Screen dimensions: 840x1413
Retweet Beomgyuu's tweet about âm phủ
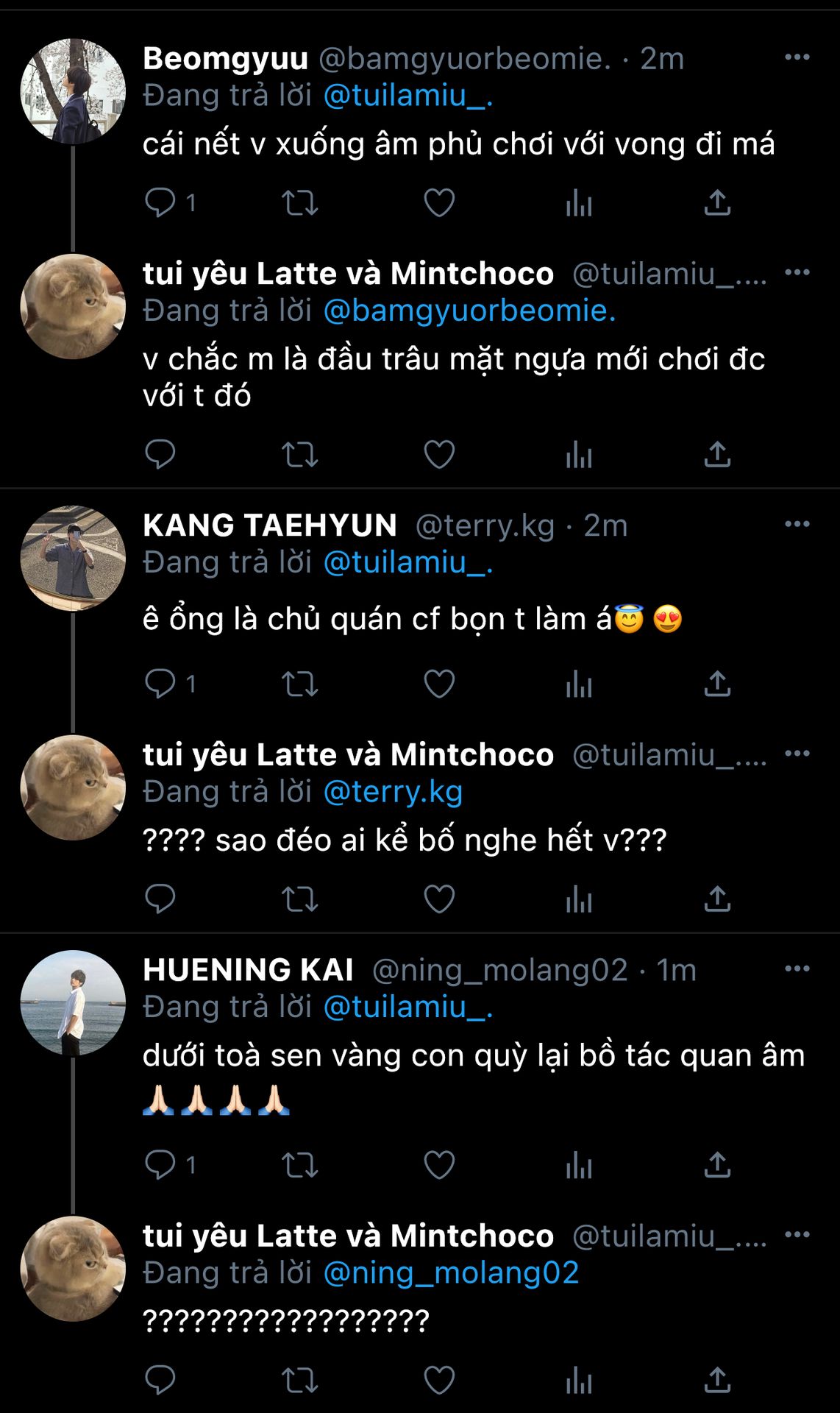(299, 202)
